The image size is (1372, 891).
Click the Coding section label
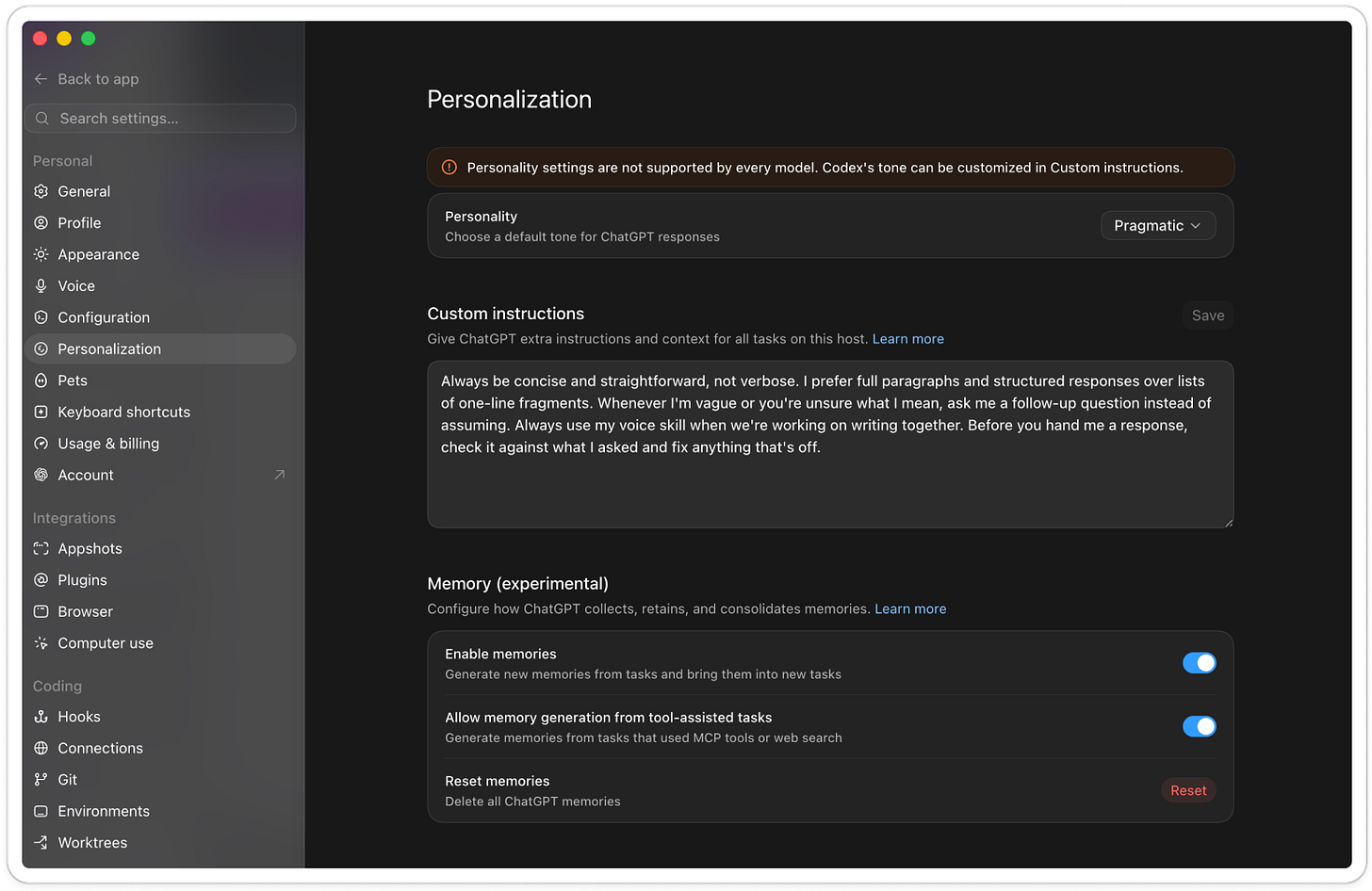tap(57, 687)
